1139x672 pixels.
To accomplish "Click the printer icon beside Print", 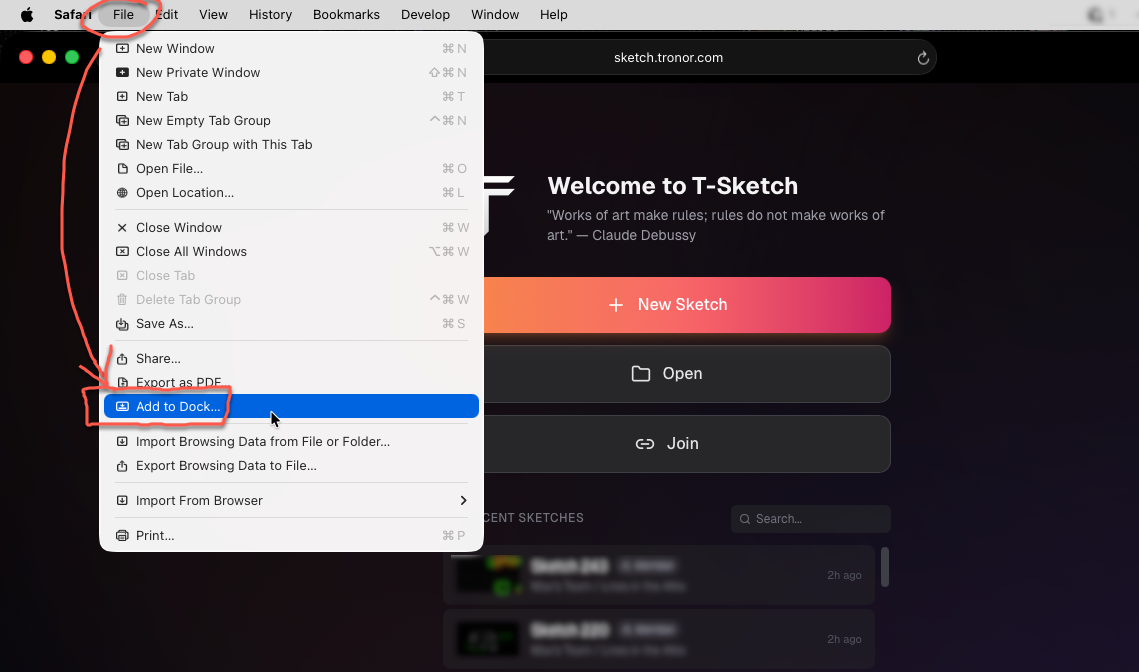I will [121, 535].
